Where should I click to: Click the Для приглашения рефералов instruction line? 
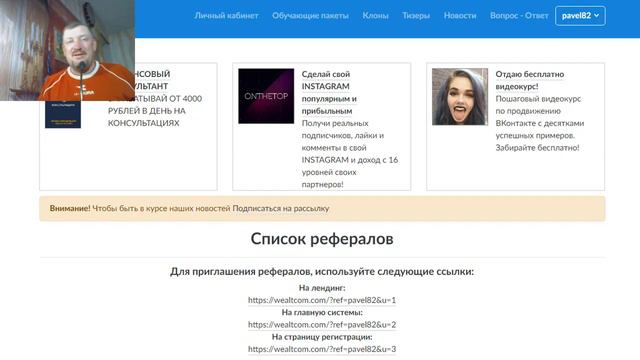pos(322,271)
